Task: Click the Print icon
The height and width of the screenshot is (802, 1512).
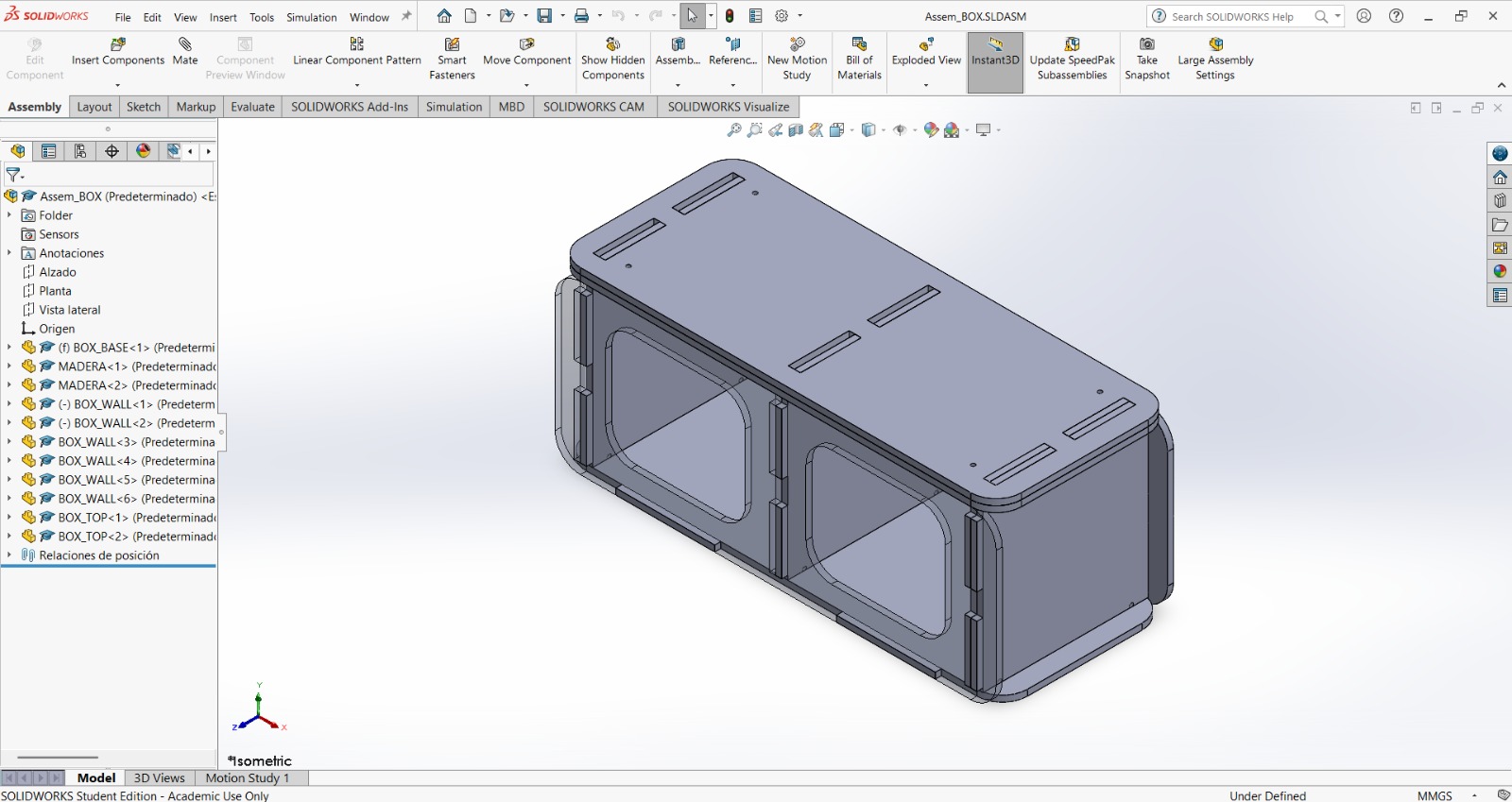Action: 581,16
